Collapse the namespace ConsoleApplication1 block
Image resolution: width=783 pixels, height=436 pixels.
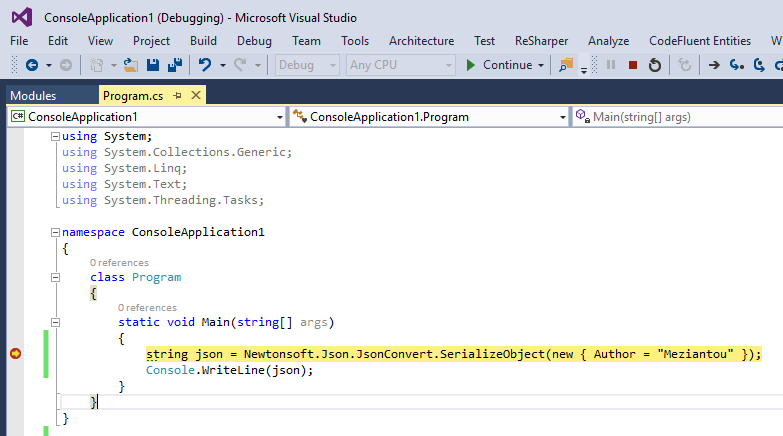point(56,232)
